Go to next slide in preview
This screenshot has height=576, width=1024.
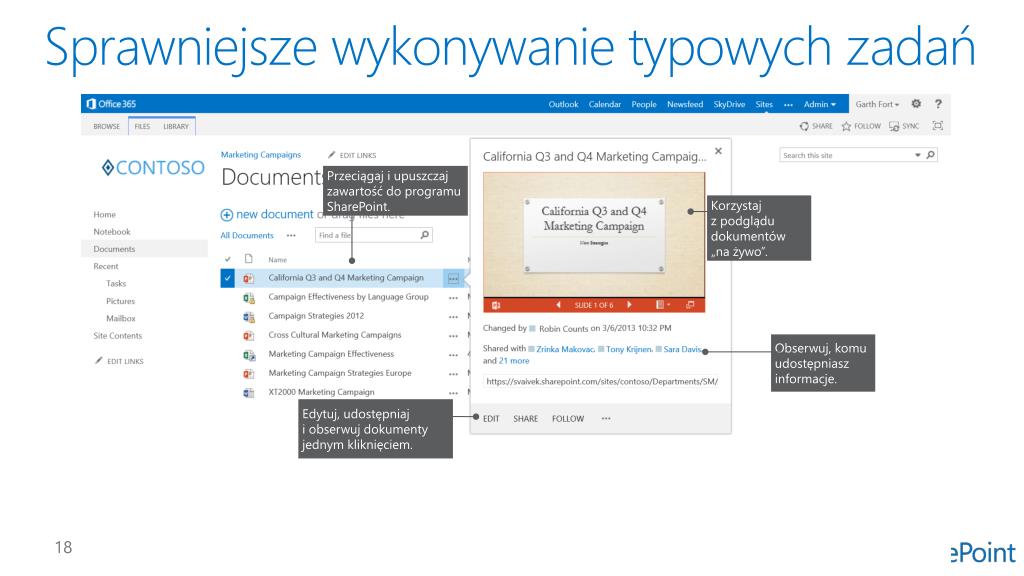click(629, 305)
